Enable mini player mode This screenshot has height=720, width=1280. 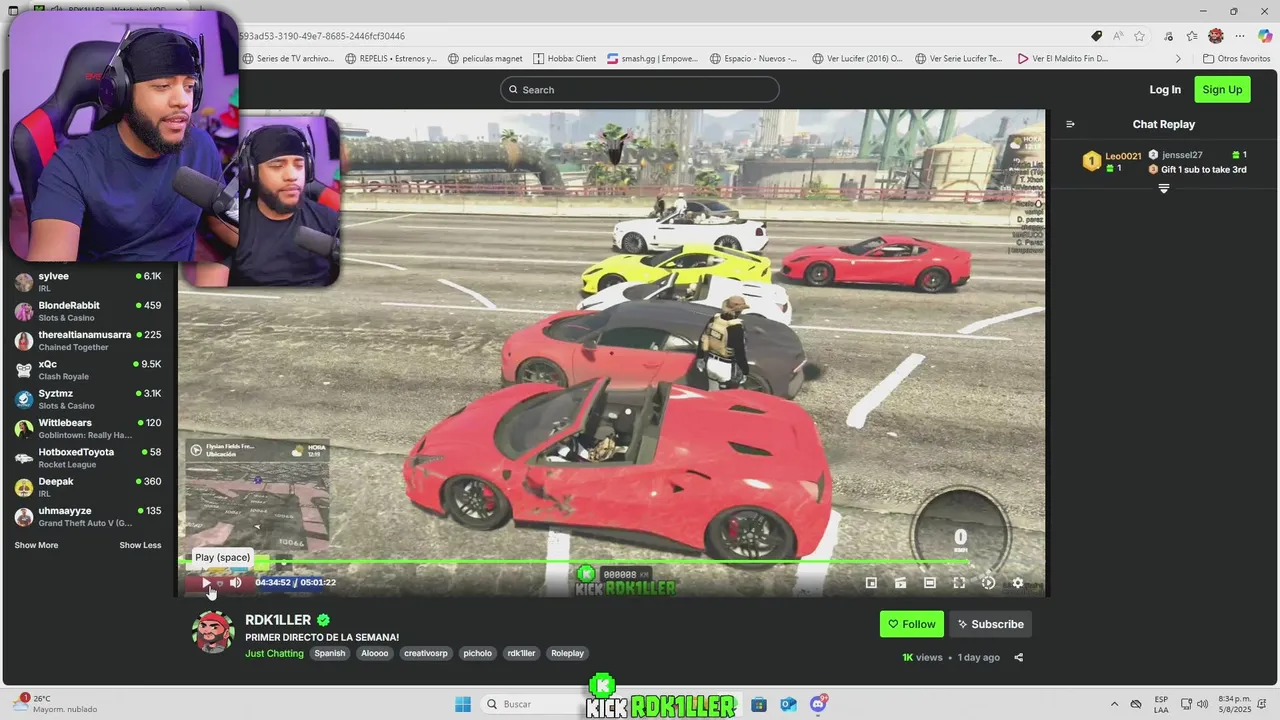coord(871,583)
